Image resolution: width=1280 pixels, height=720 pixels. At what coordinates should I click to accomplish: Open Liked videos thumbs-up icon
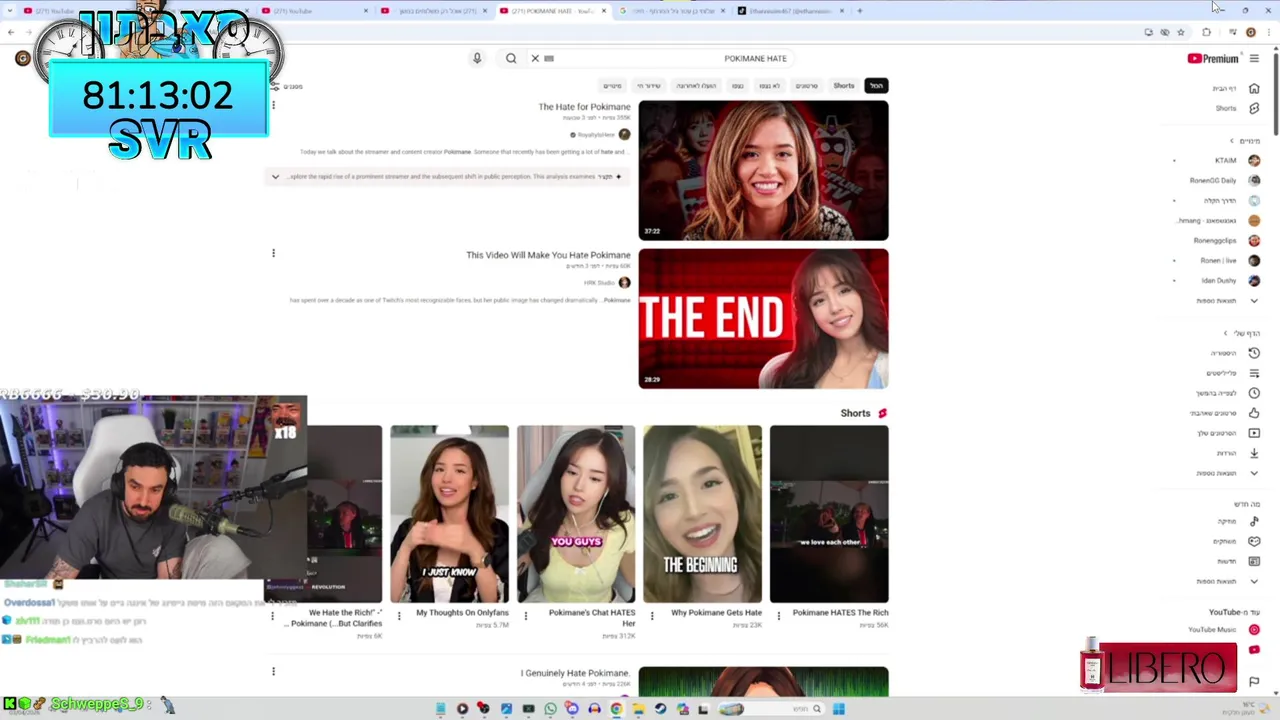pos(1254,413)
